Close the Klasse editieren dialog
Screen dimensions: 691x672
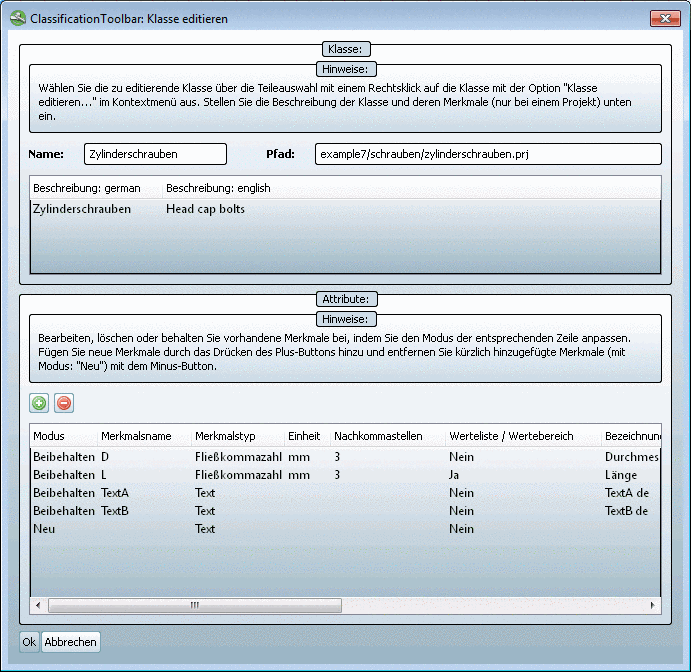click(x=665, y=19)
